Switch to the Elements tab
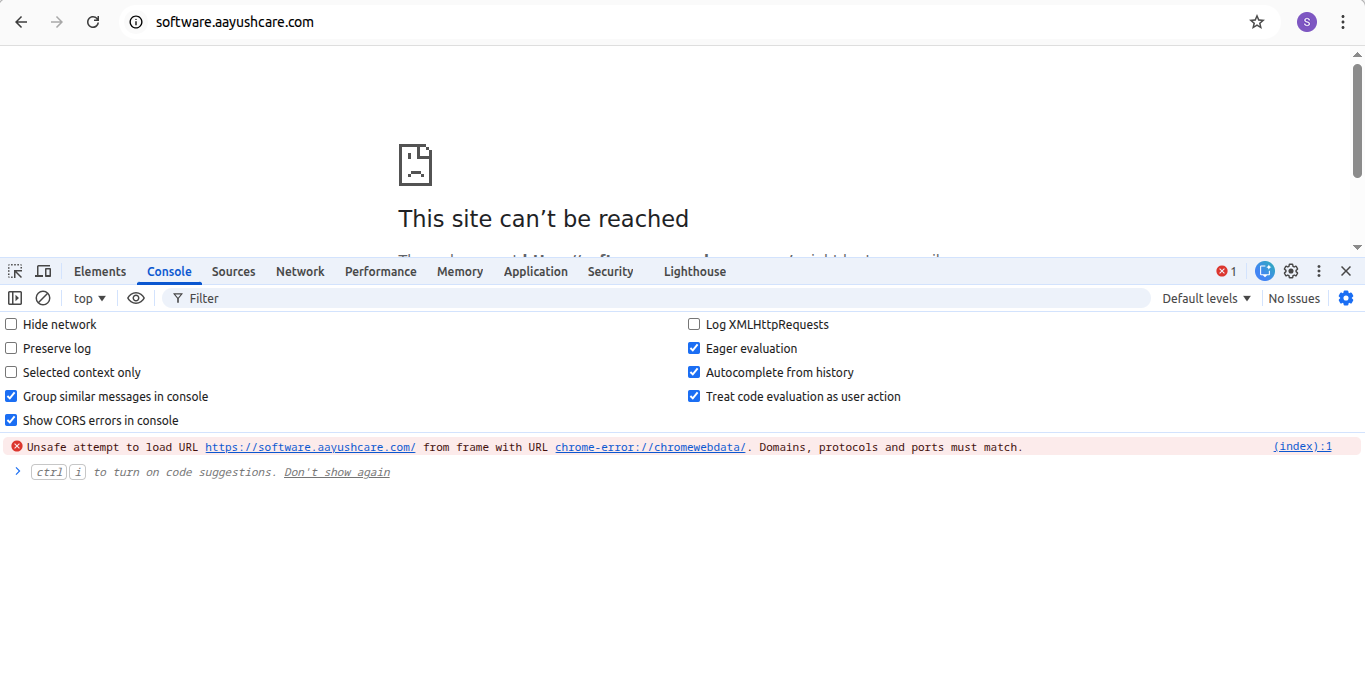The width and height of the screenshot is (1365, 698). pos(100,271)
